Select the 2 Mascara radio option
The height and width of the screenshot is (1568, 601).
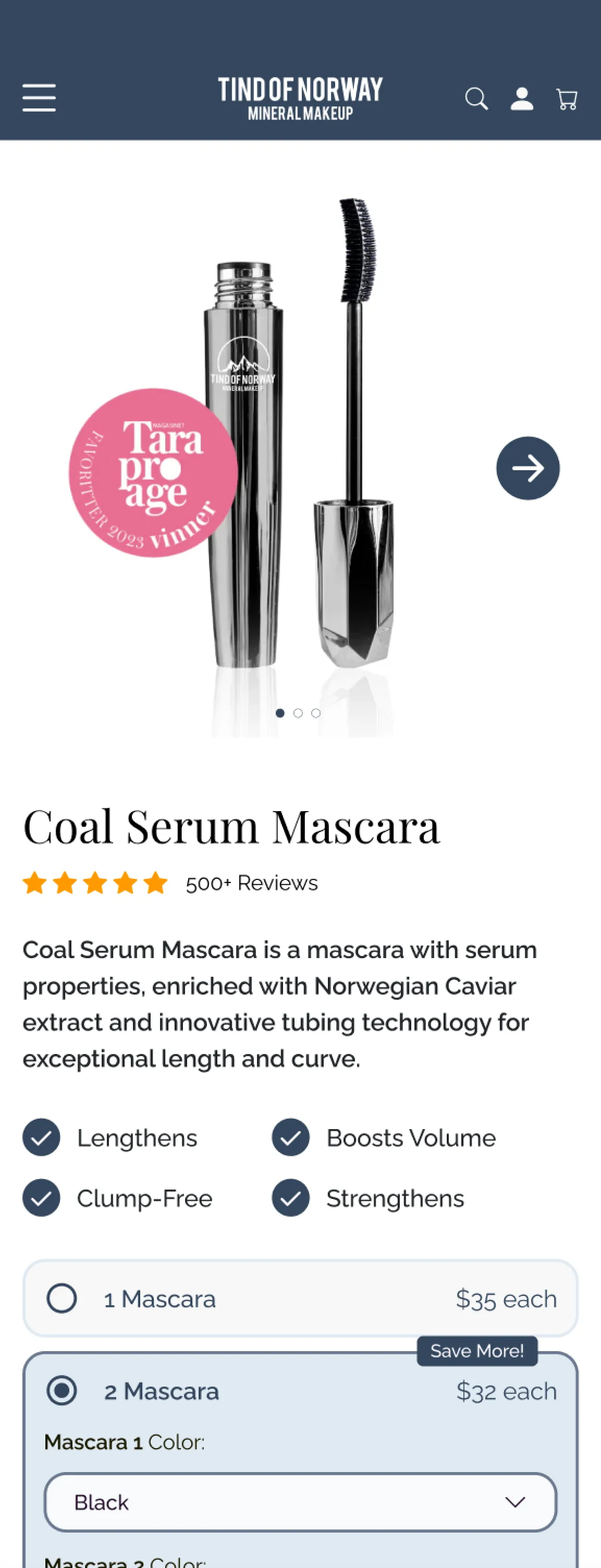(62, 1390)
